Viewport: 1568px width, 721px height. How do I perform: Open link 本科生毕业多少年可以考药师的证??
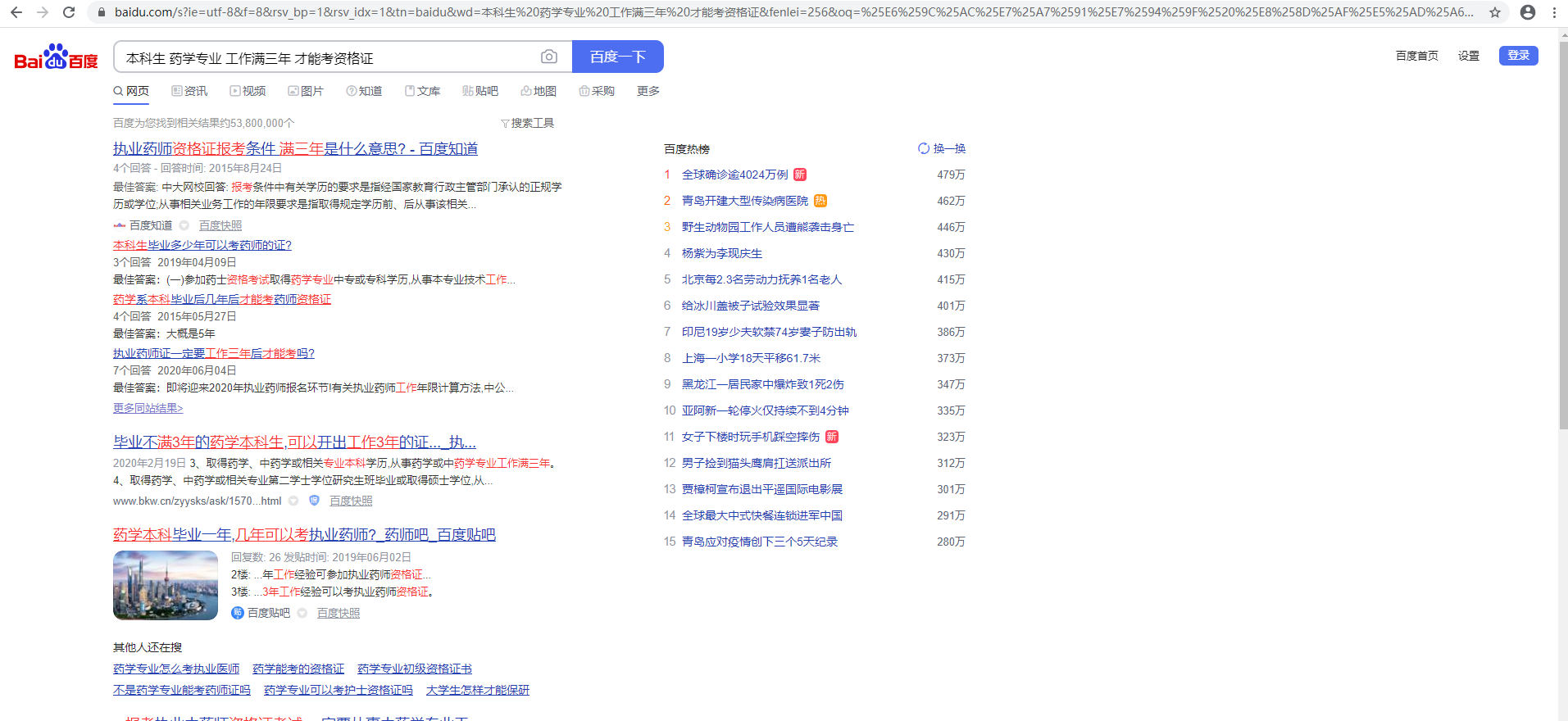coord(202,245)
